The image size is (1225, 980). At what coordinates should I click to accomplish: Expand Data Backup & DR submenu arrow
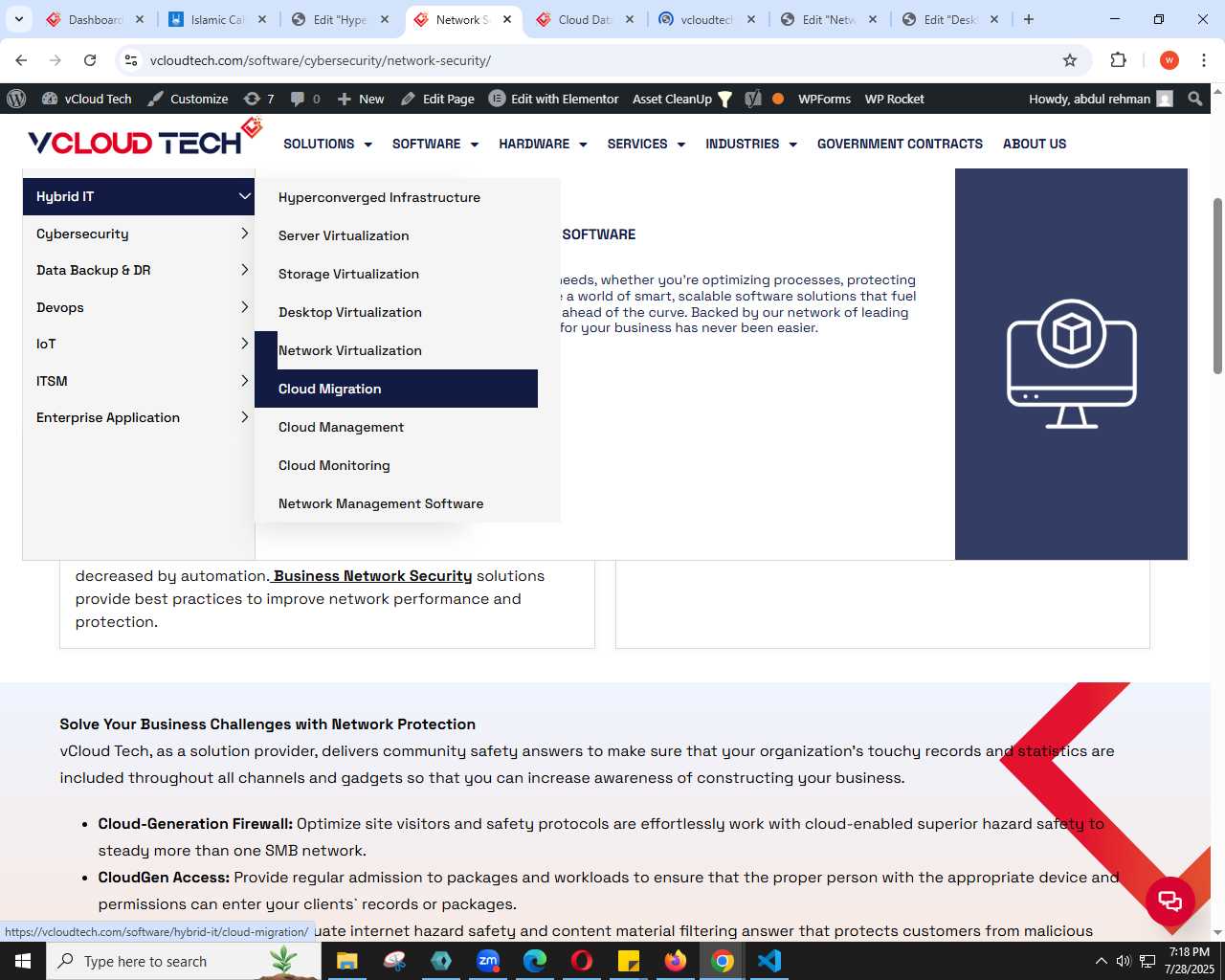(x=245, y=270)
